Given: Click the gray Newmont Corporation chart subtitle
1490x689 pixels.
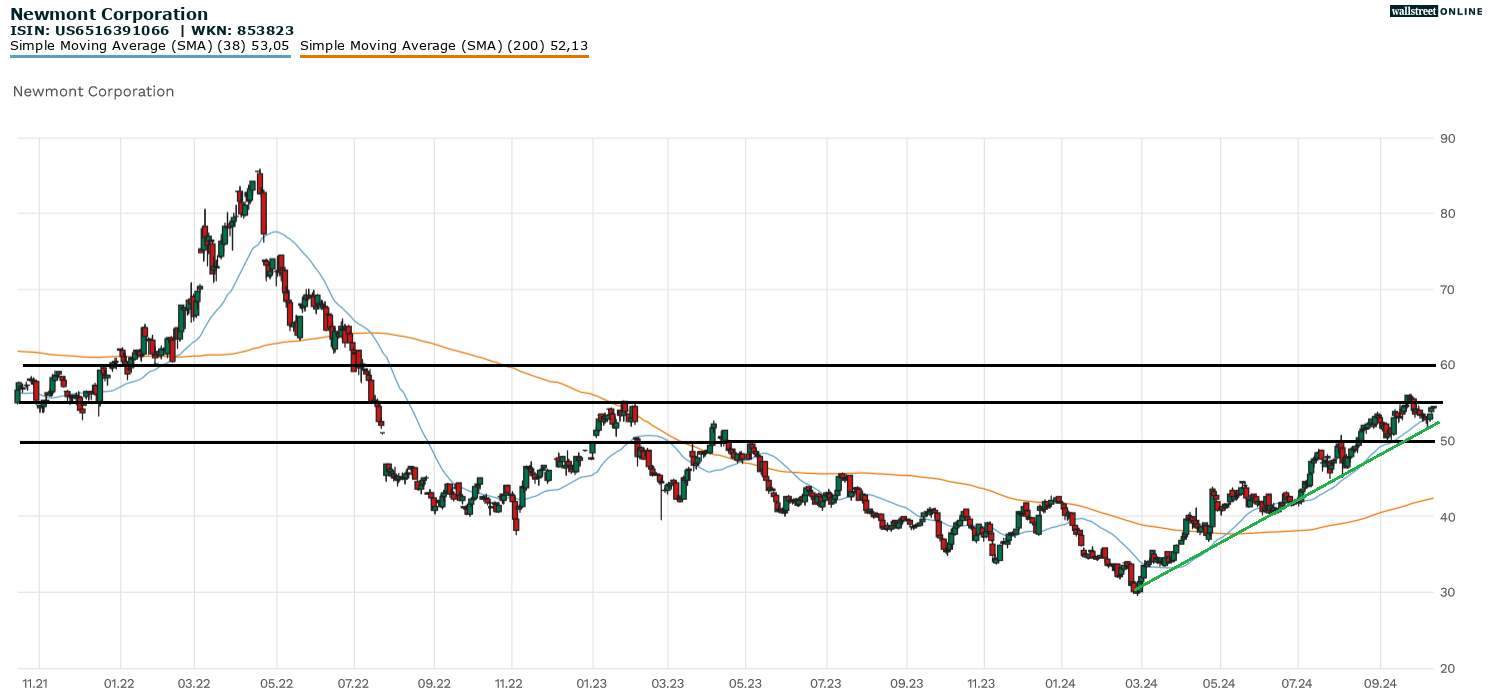Looking at the screenshot, I should [93, 91].
